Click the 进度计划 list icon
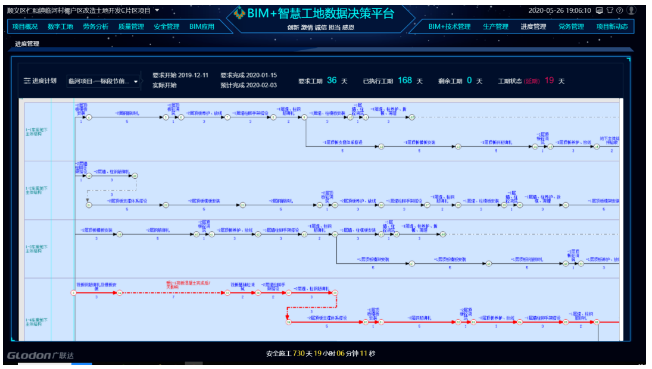Image resolution: width=652 pixels, height=369 pixels. pyautogui.click(x=27, y=81)
